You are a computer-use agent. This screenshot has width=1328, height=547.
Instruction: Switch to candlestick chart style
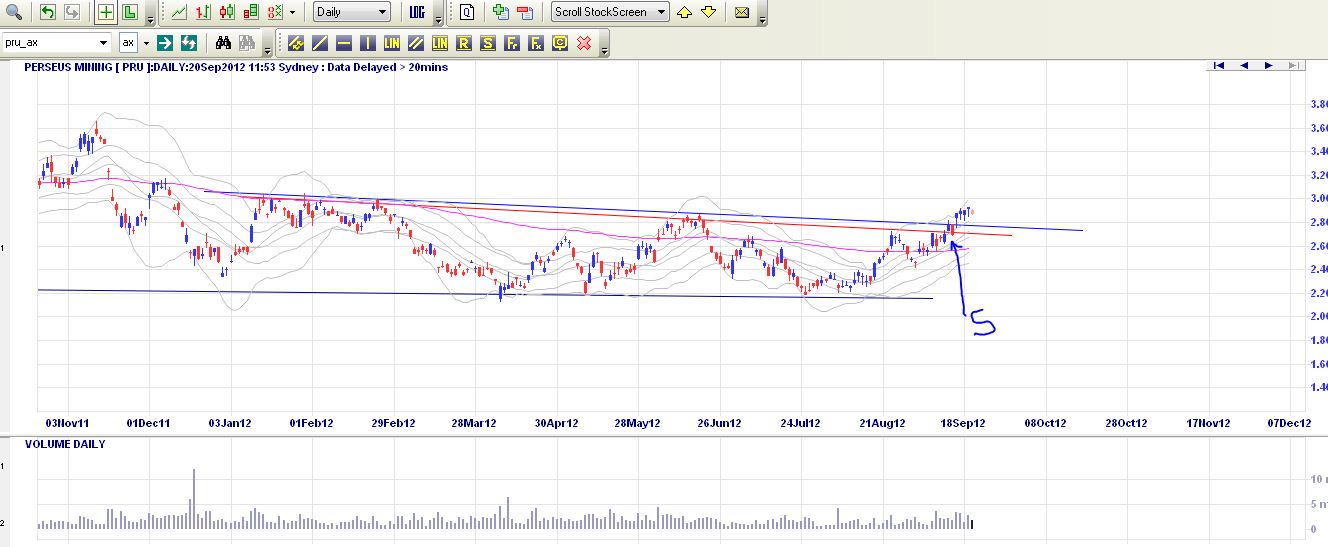click(227, 12)
